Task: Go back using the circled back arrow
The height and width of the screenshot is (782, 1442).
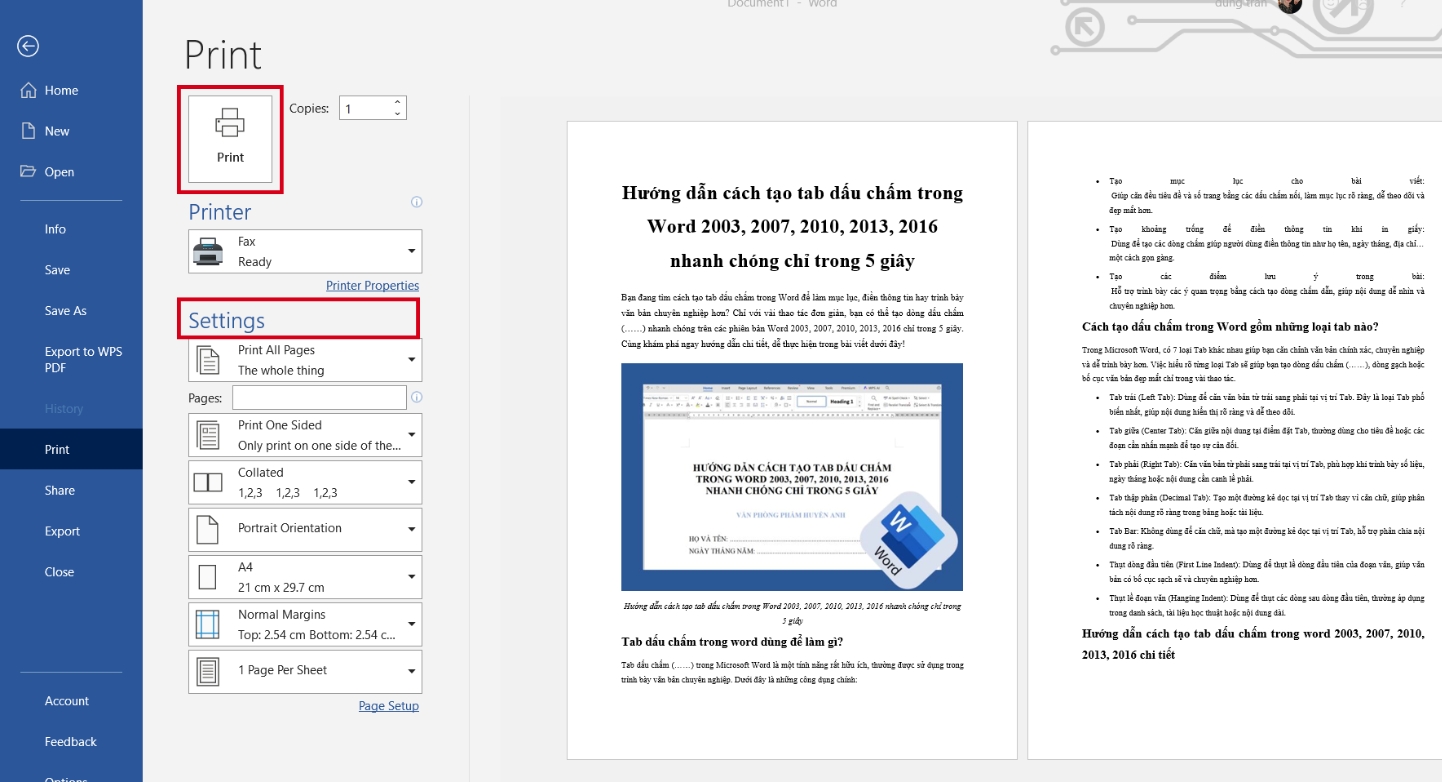Action: (28, 46)
